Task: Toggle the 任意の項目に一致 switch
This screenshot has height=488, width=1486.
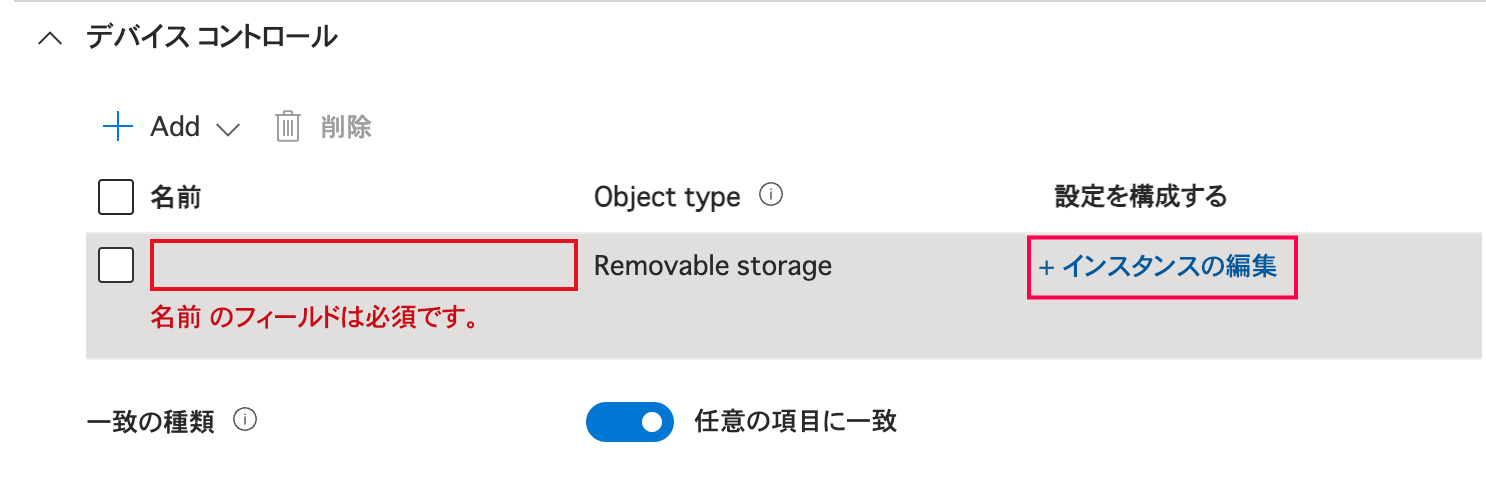Action: point(631,422)
